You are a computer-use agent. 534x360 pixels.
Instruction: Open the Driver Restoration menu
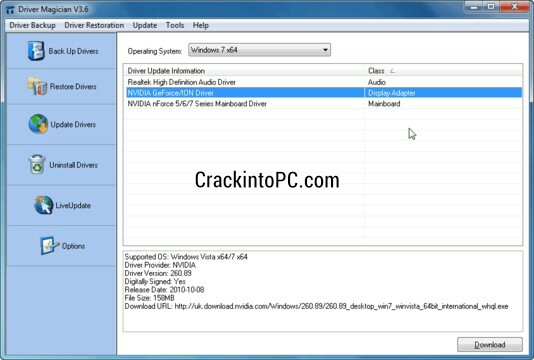tap(94, 25)
